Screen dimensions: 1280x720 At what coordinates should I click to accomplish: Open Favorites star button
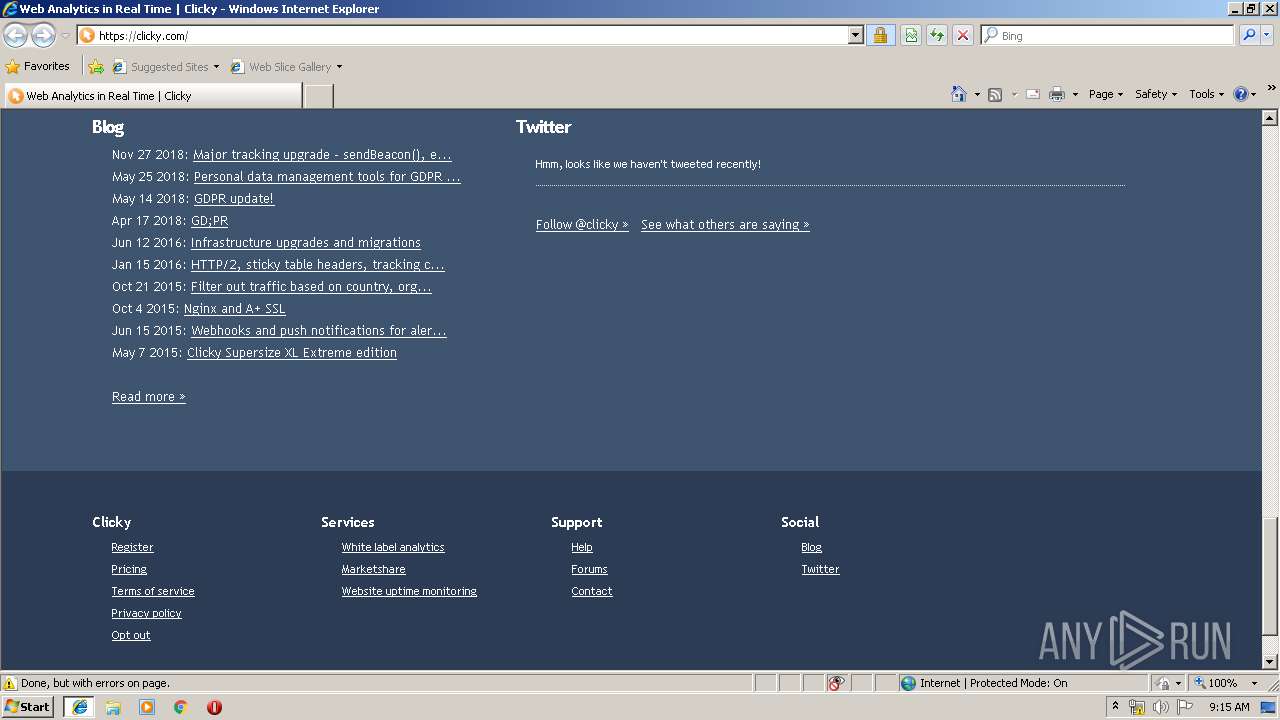(x=38, y=66)
